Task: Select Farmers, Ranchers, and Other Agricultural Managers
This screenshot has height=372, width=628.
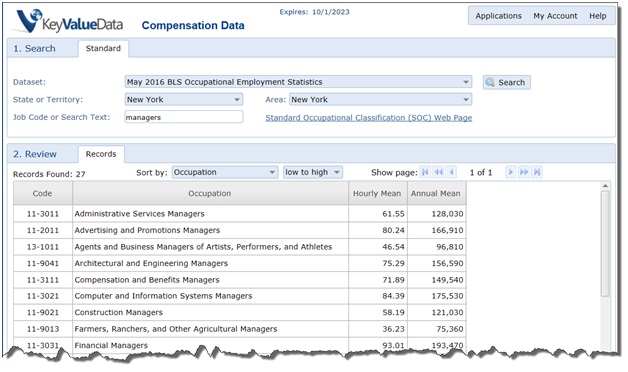Action: tap(240, 329)
